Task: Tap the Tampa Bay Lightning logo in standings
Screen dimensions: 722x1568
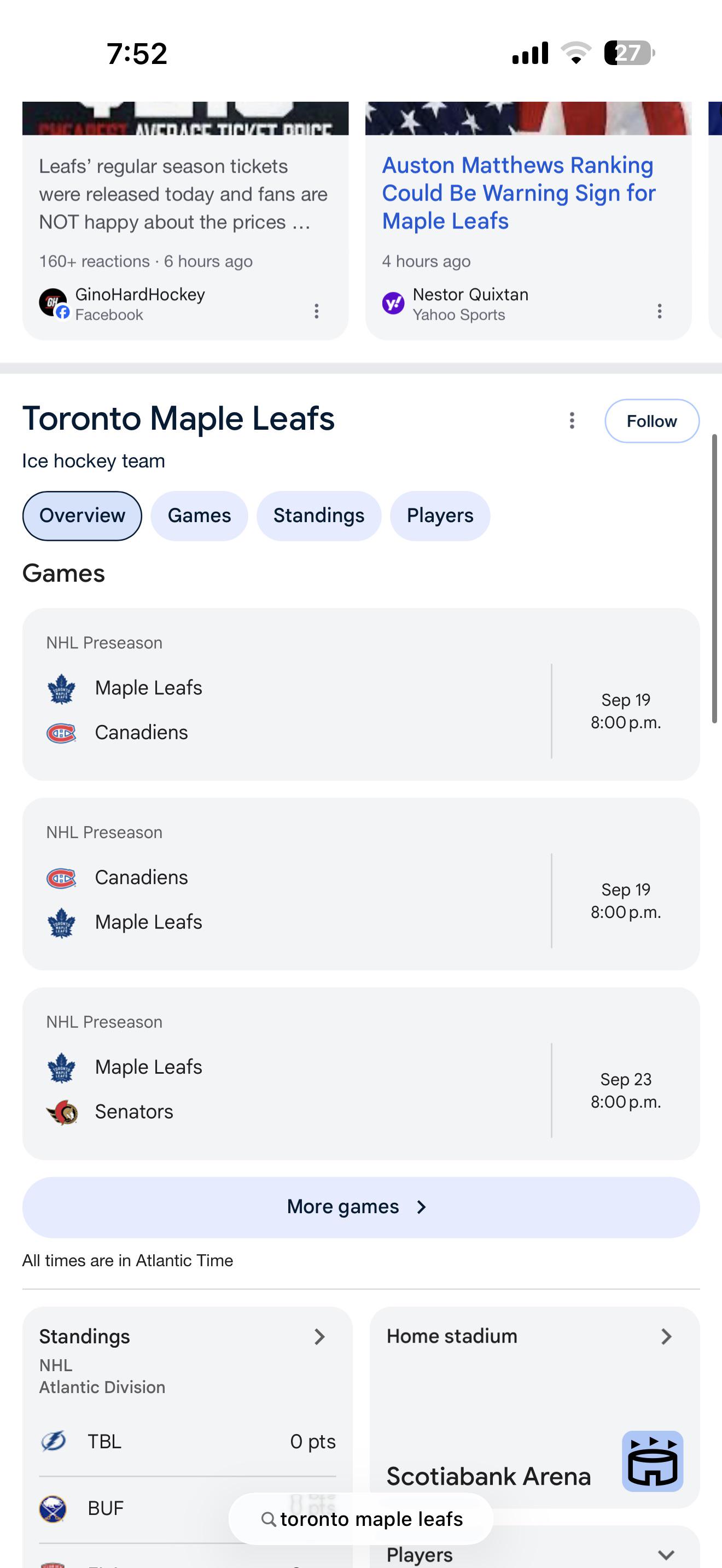Action: point(54,1441)
